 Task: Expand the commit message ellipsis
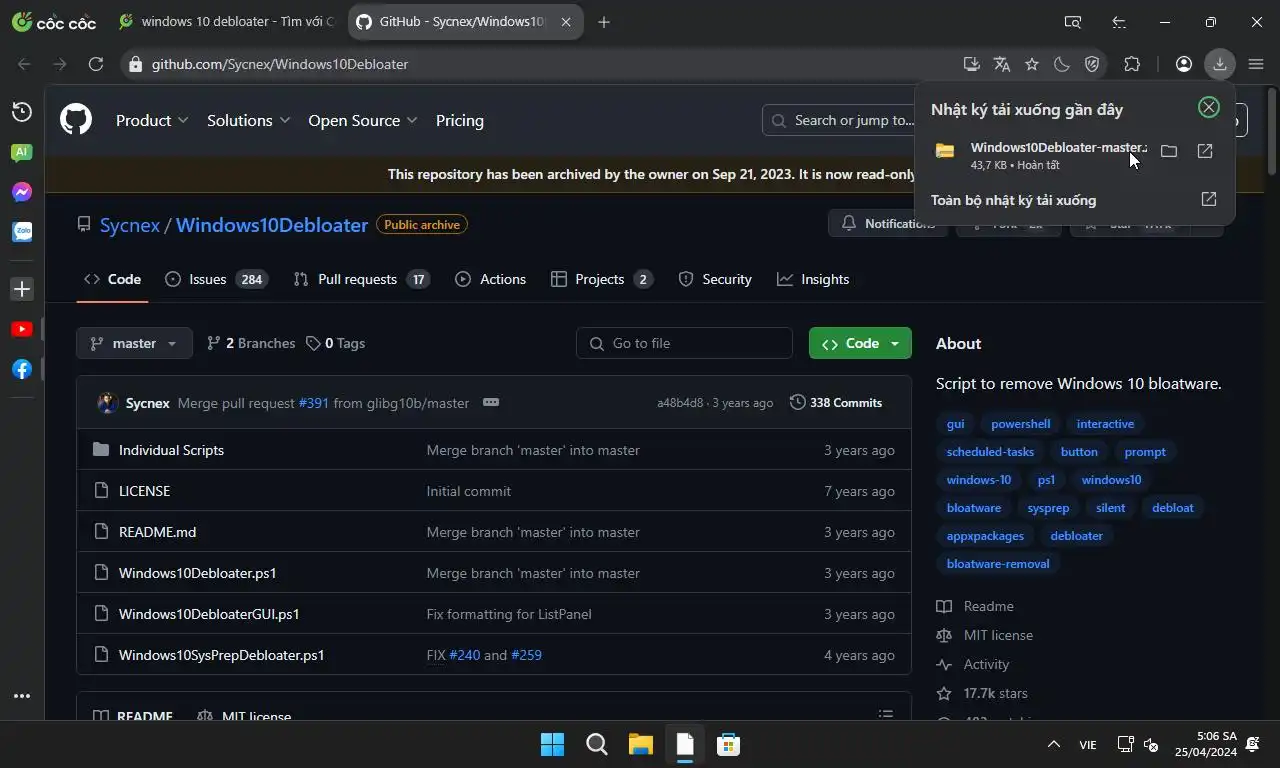click(x=491, y=402)
